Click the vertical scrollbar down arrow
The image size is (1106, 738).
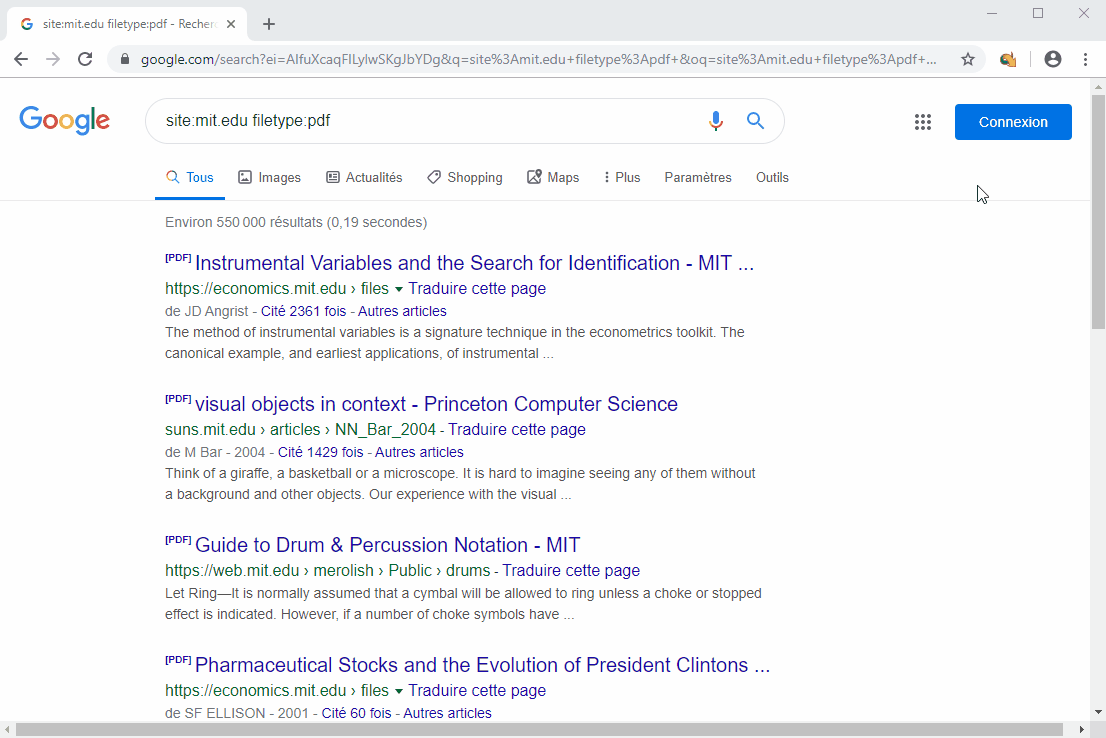[1098, 712]
